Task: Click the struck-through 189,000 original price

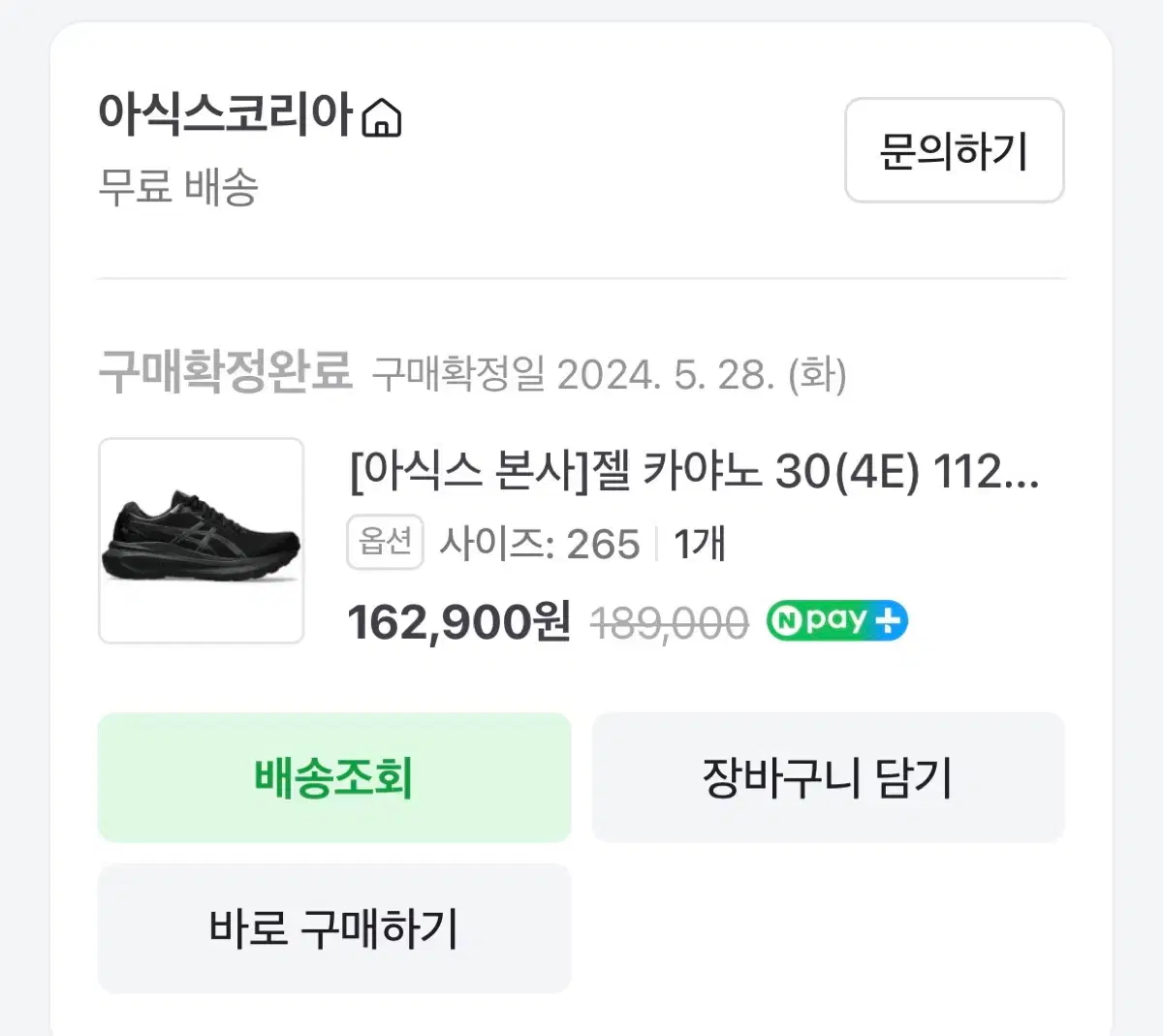Action: (x=669, y=623)
